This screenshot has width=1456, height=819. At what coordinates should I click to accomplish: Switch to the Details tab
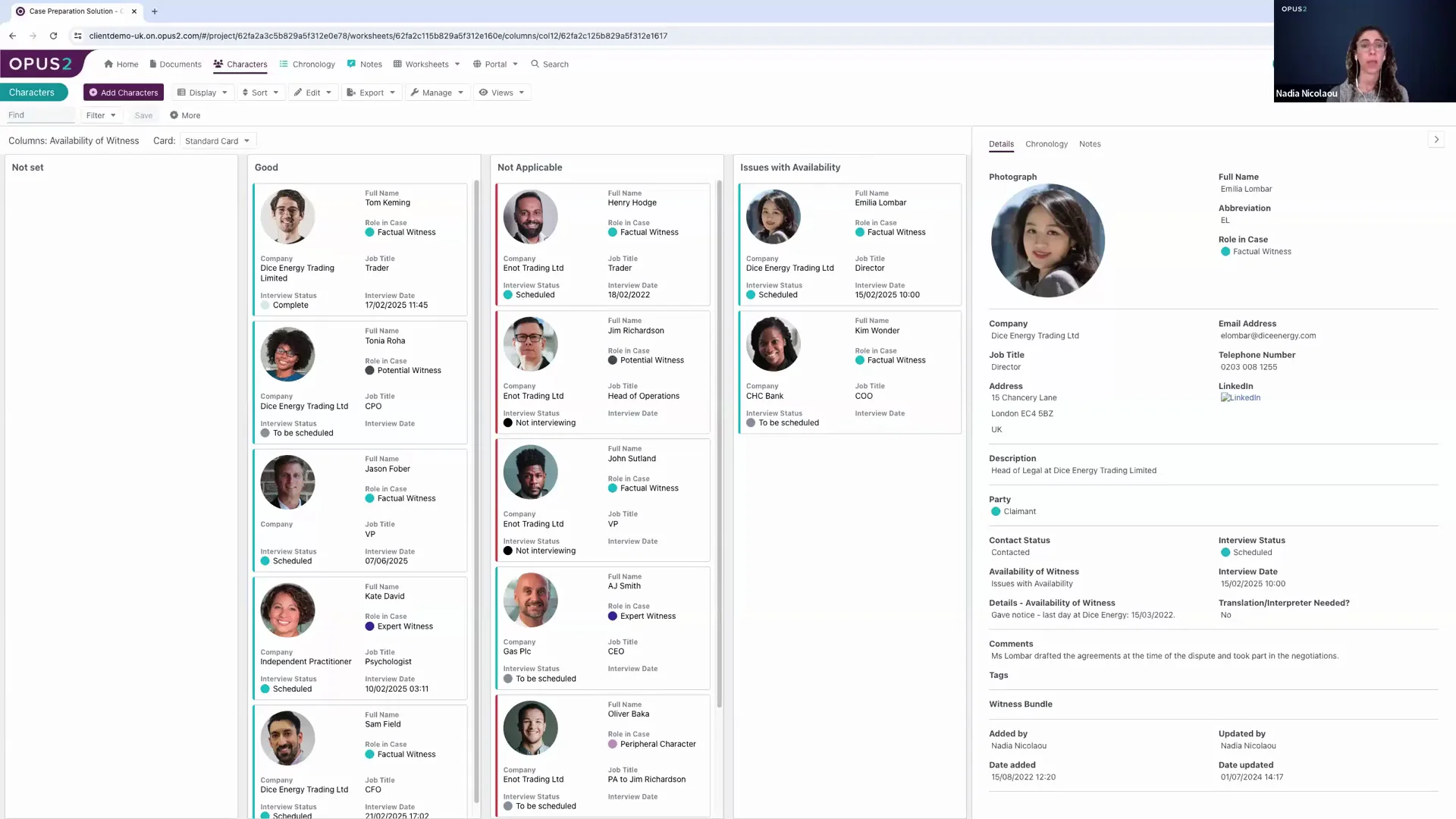point(1001,144)
